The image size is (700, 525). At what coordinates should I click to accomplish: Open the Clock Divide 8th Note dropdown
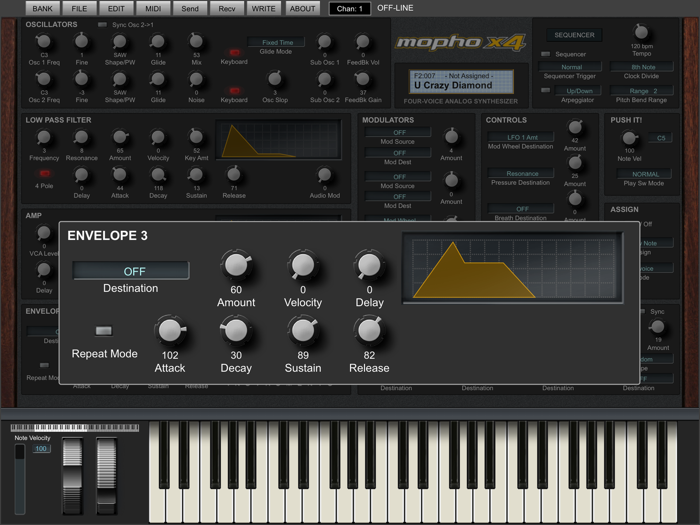pos(642,67)
